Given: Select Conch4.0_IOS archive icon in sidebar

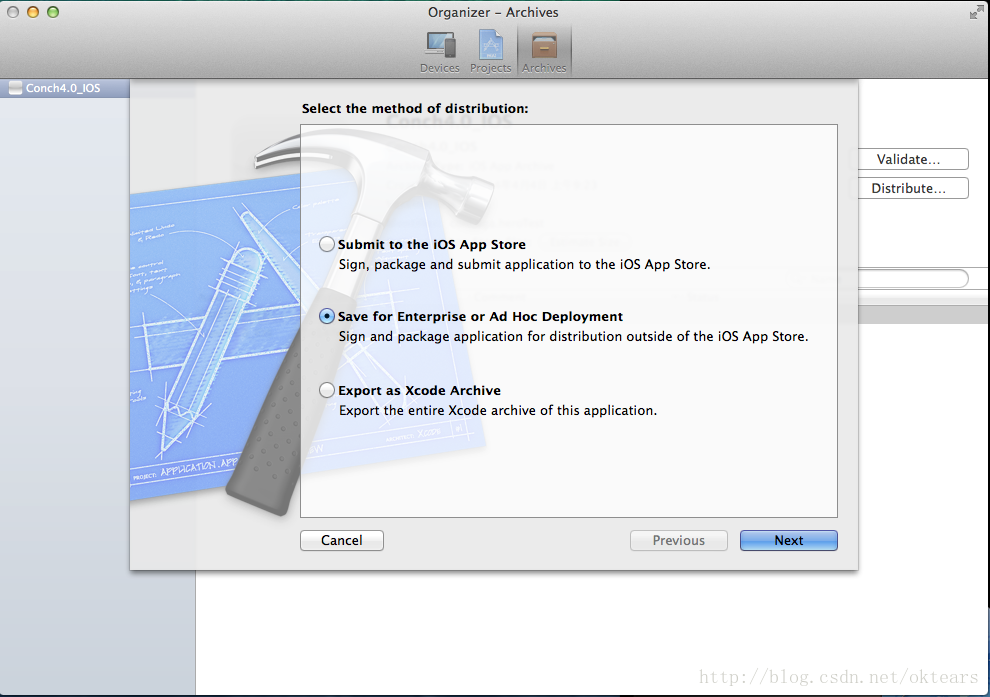Looking at the screenshot, I should [16, 88].
